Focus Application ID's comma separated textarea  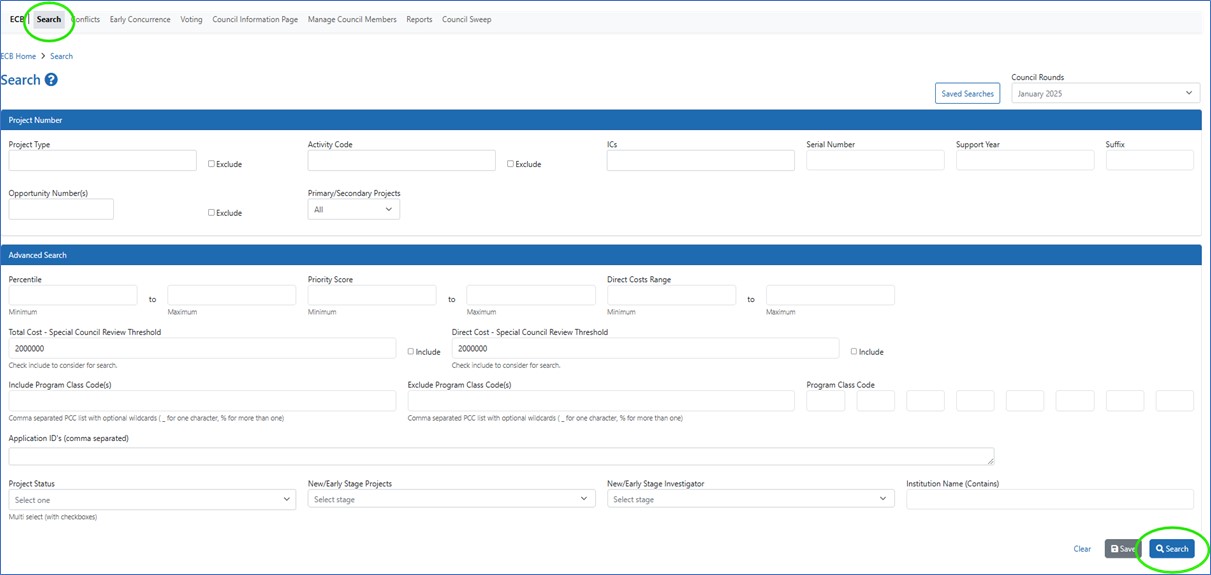[x=501, y=456]
